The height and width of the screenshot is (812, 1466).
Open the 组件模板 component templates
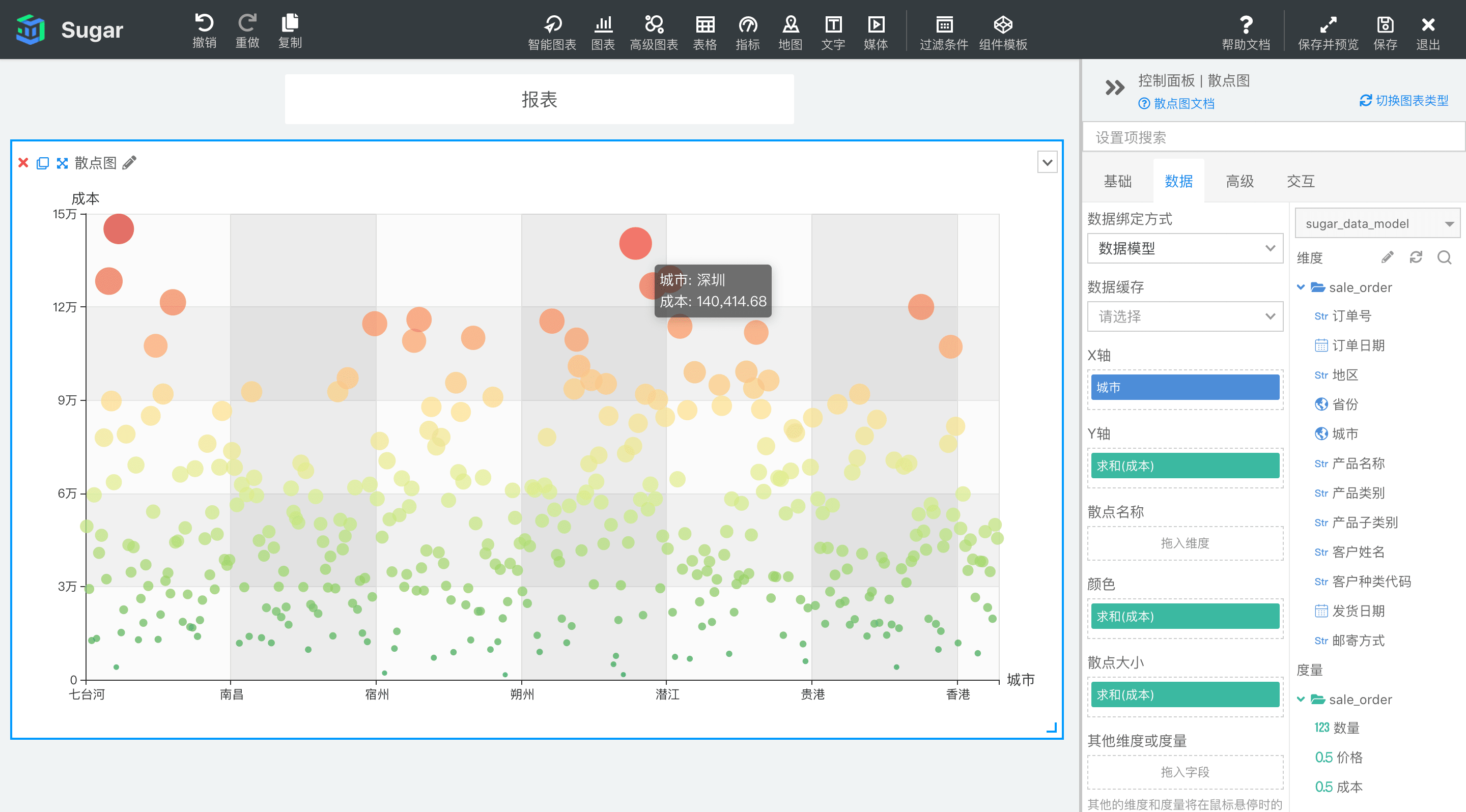click(1003, 33)
